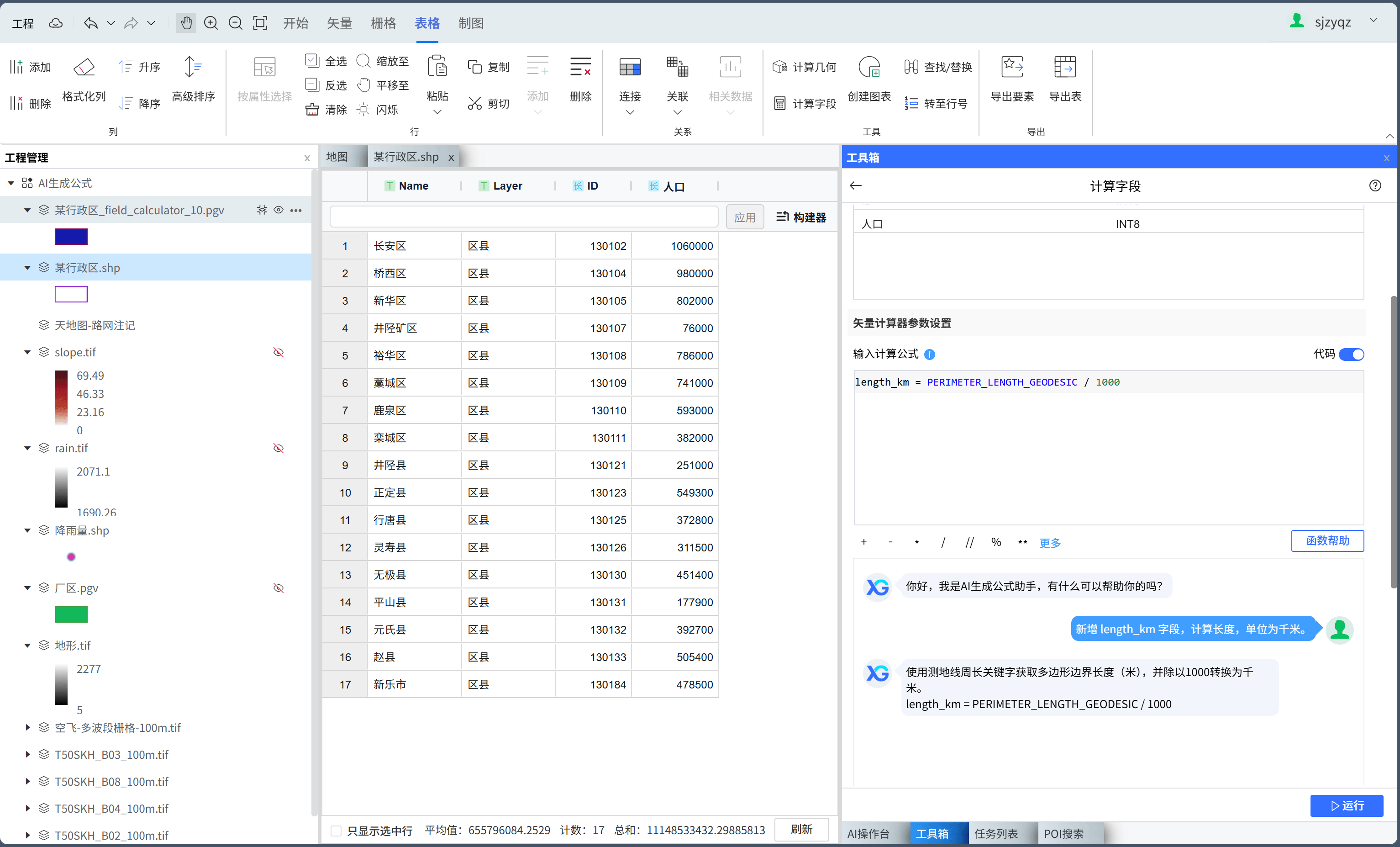Click 复制 copy rows icon
Image resolution: width=1400 pixels, height=847 pixels.
(x=474, y=67)
